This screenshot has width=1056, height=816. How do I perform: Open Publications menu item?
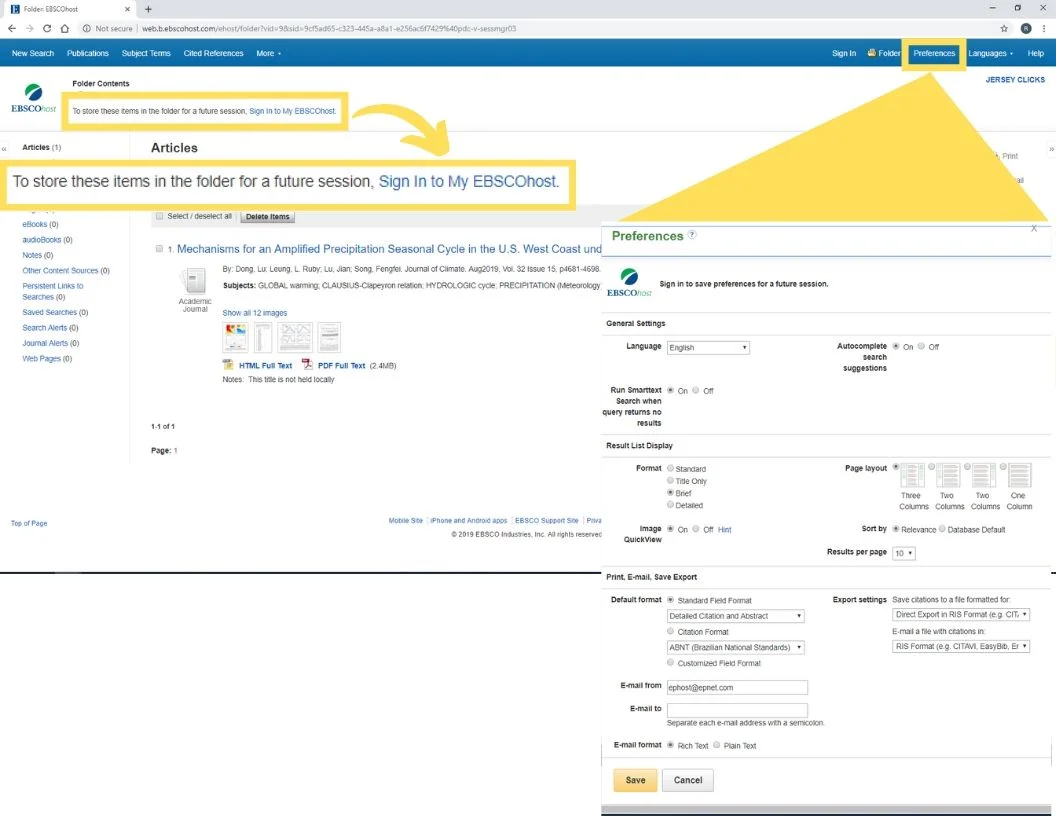[88, 53]
